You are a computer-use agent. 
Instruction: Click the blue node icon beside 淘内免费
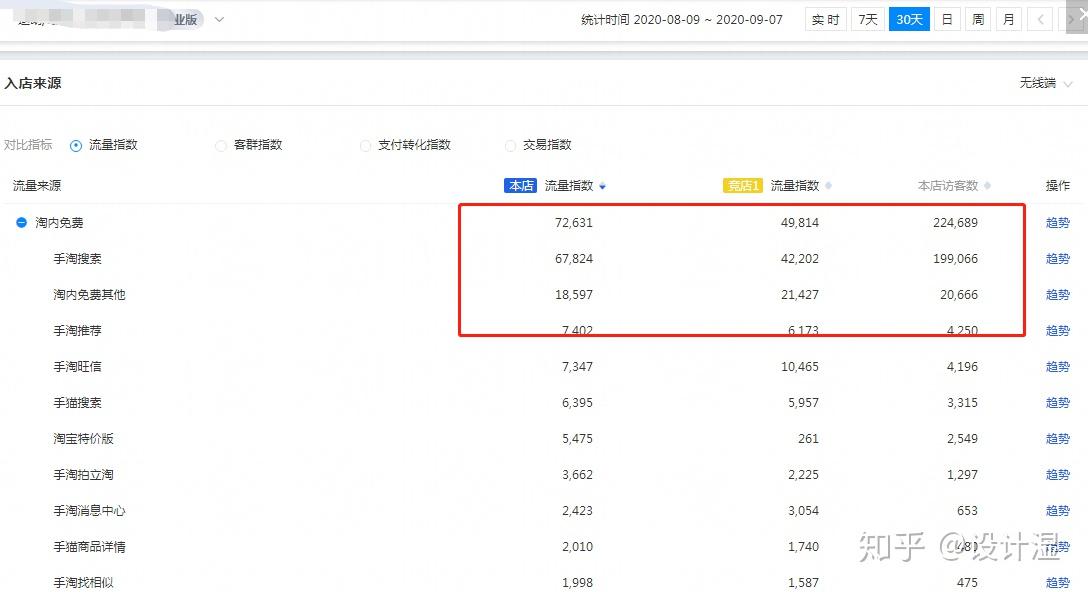click(x=22, y=222)
